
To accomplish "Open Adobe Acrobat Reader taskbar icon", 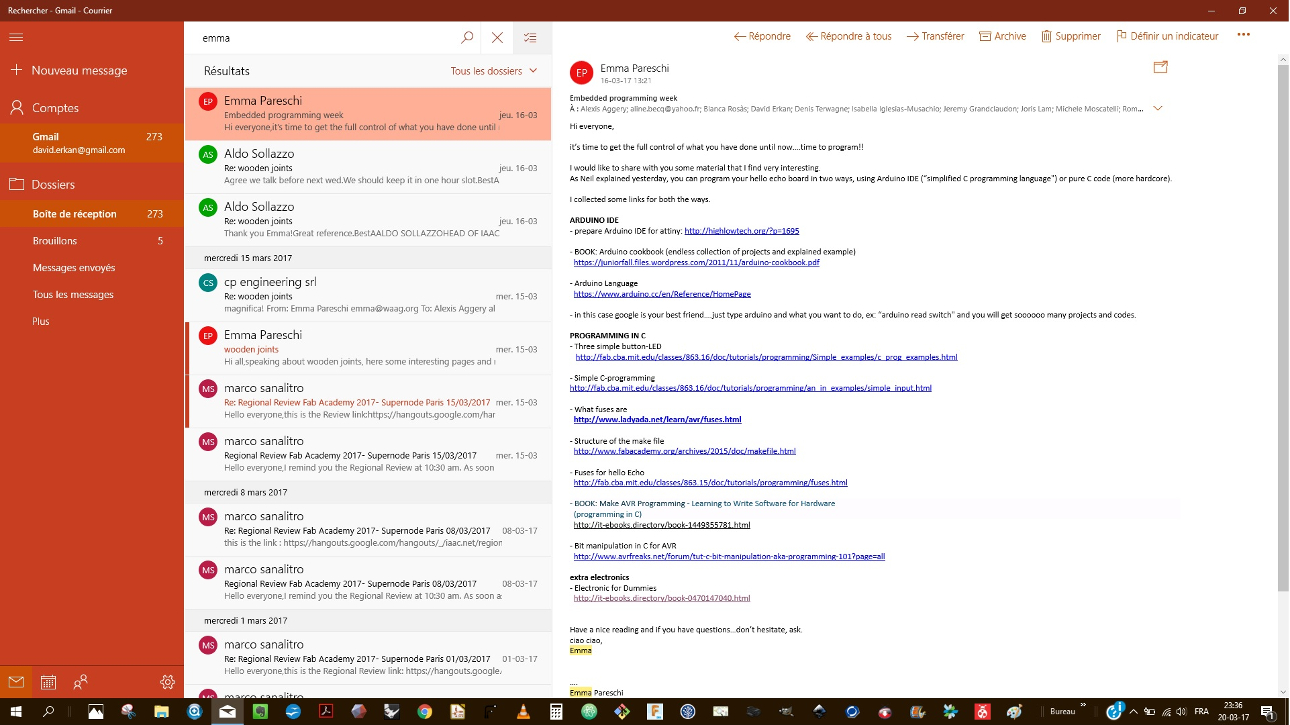I will (x=326, y=712).
